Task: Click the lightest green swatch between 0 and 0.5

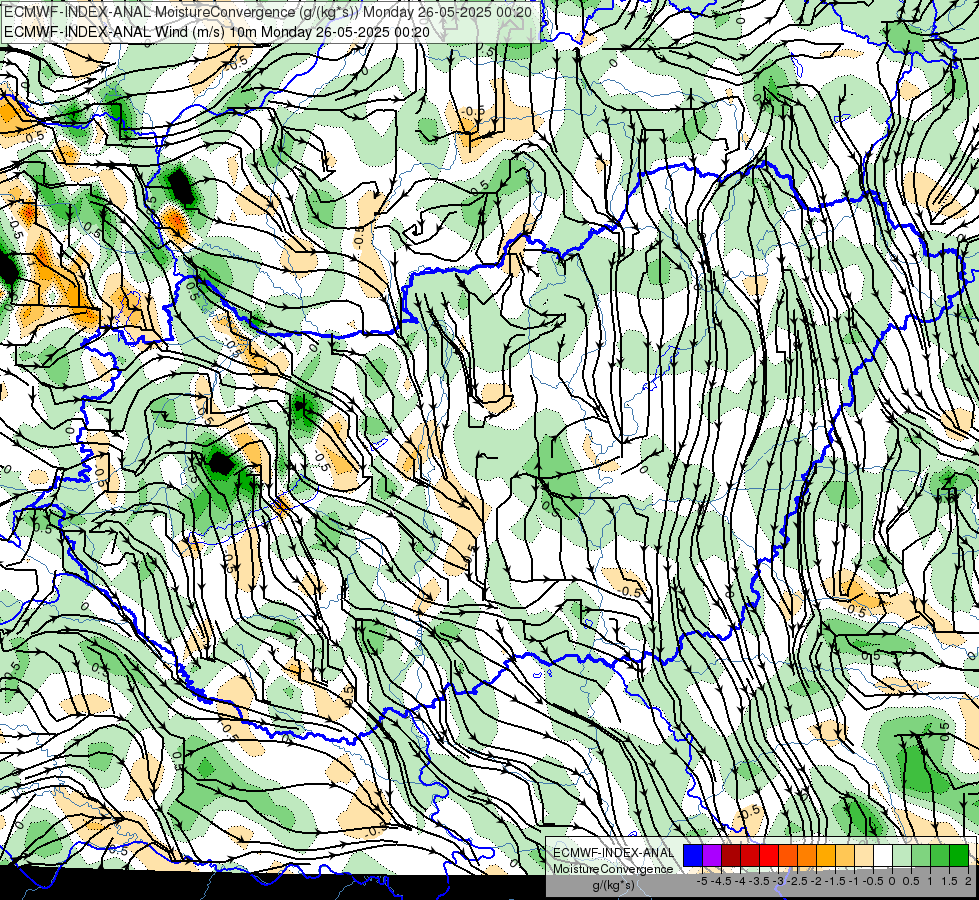Action: 902,855
